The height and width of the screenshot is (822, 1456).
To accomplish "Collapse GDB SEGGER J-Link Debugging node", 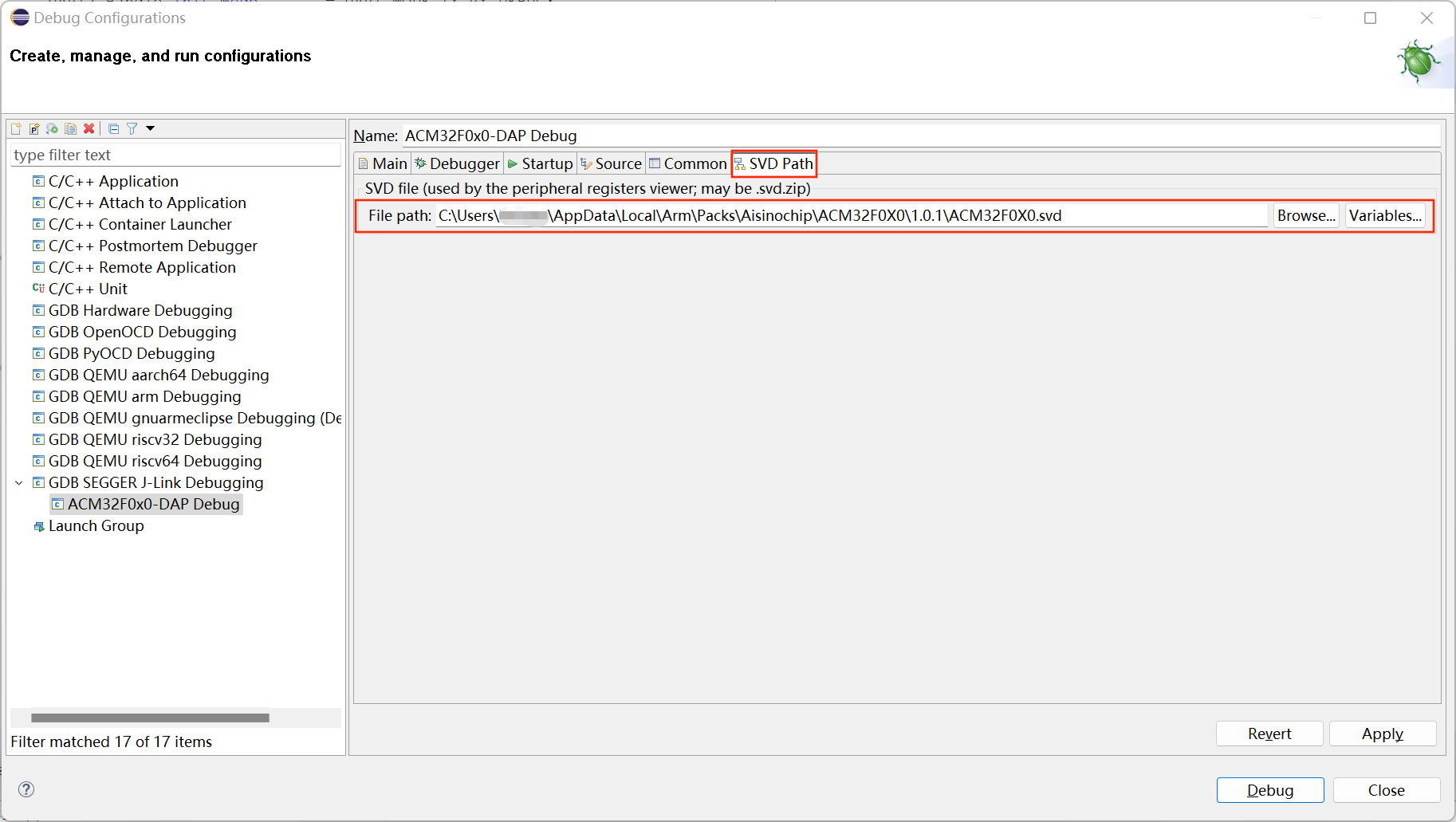I will (x=19, y=483).
